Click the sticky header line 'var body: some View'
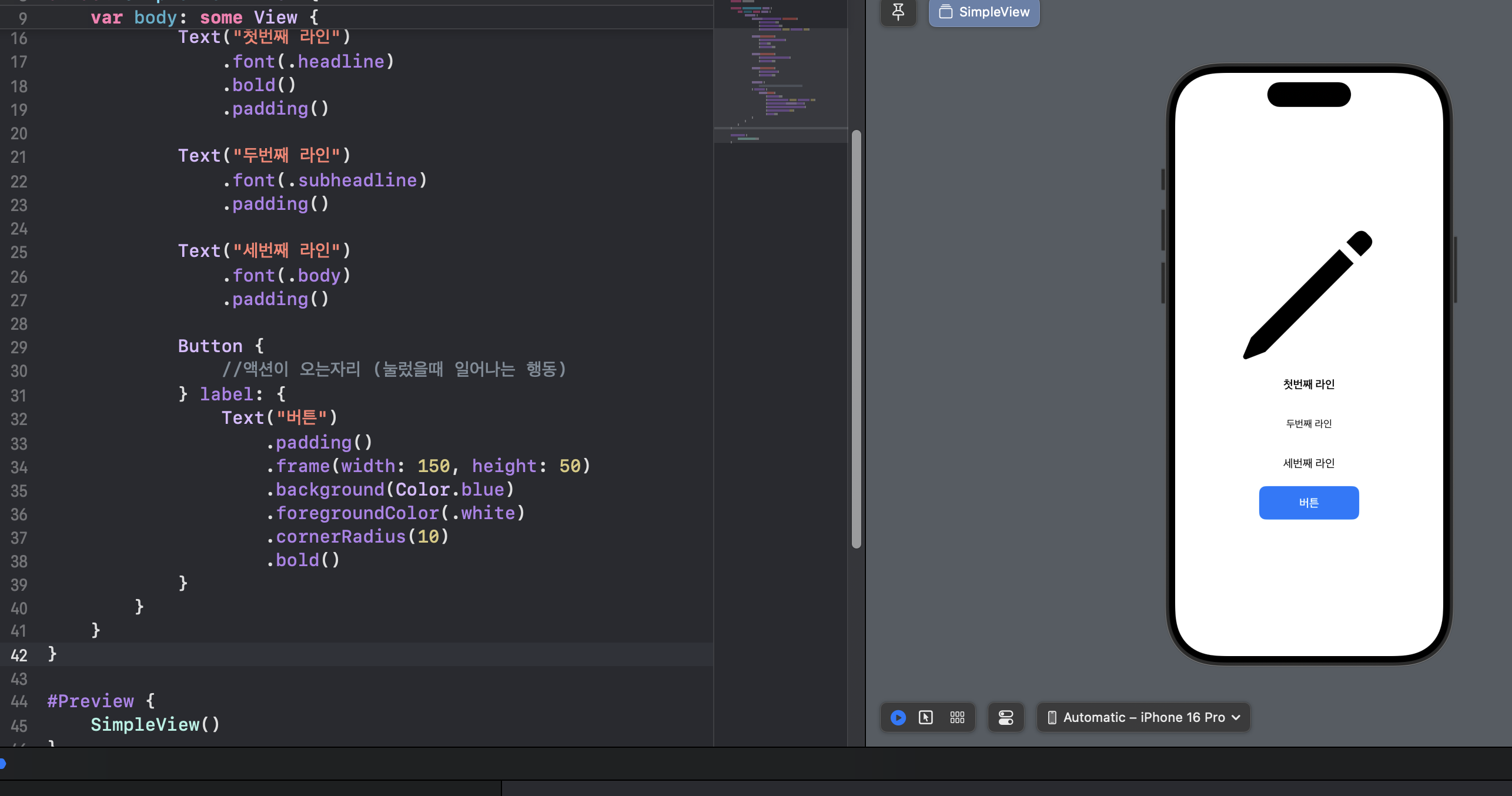This screenshot has width=1512, height=796. (203, 18)
